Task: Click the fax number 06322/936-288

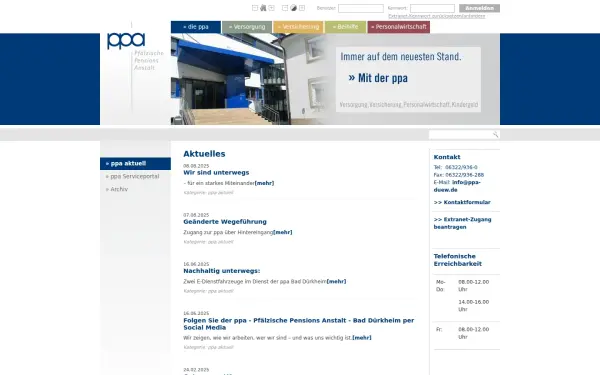Action: tap(465, 175)
